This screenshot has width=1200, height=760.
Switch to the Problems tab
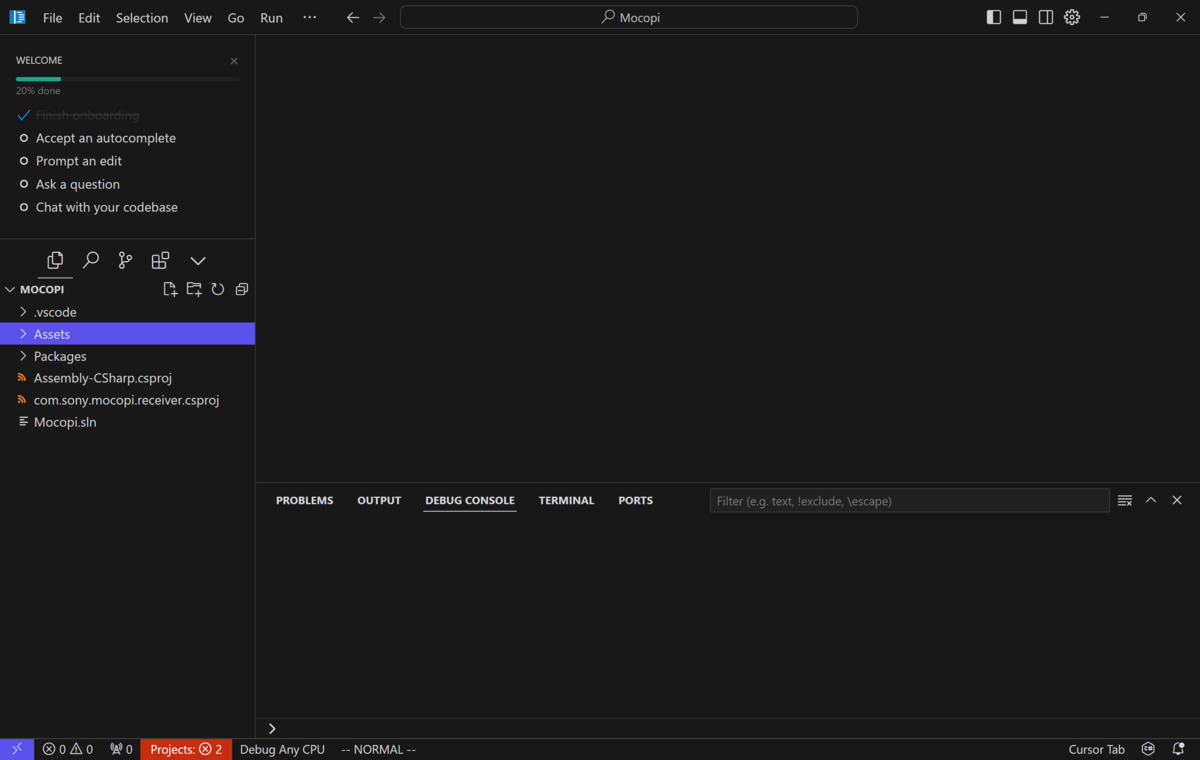coord(304,500)
